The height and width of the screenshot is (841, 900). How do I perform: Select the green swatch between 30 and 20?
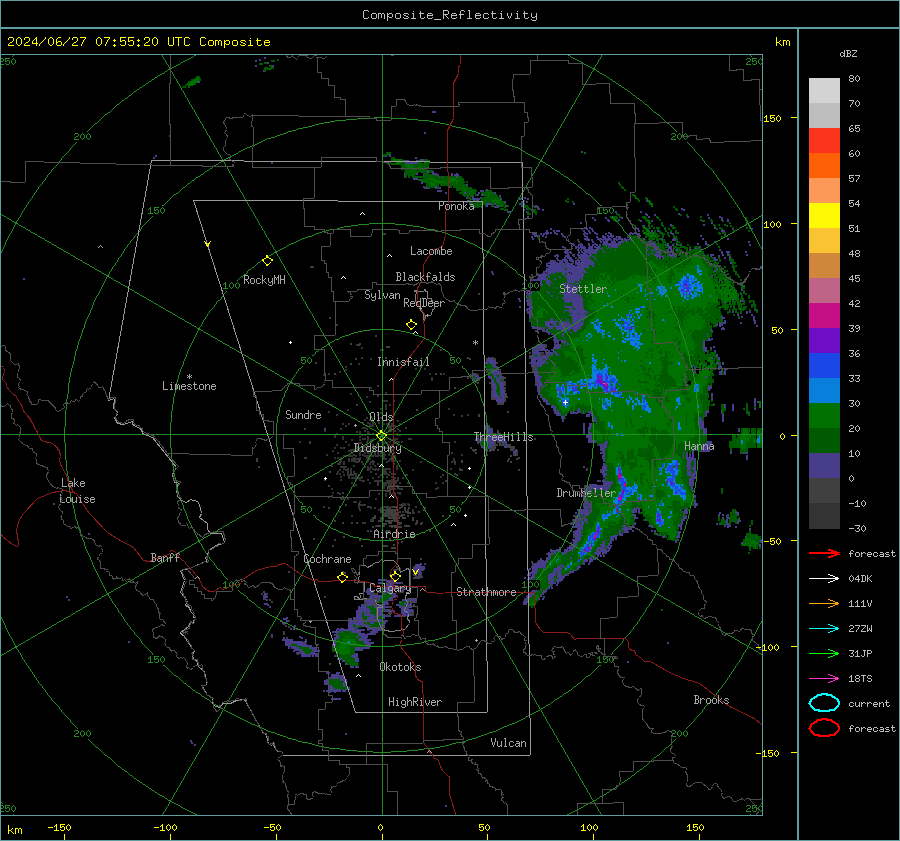tap(824, 416)
